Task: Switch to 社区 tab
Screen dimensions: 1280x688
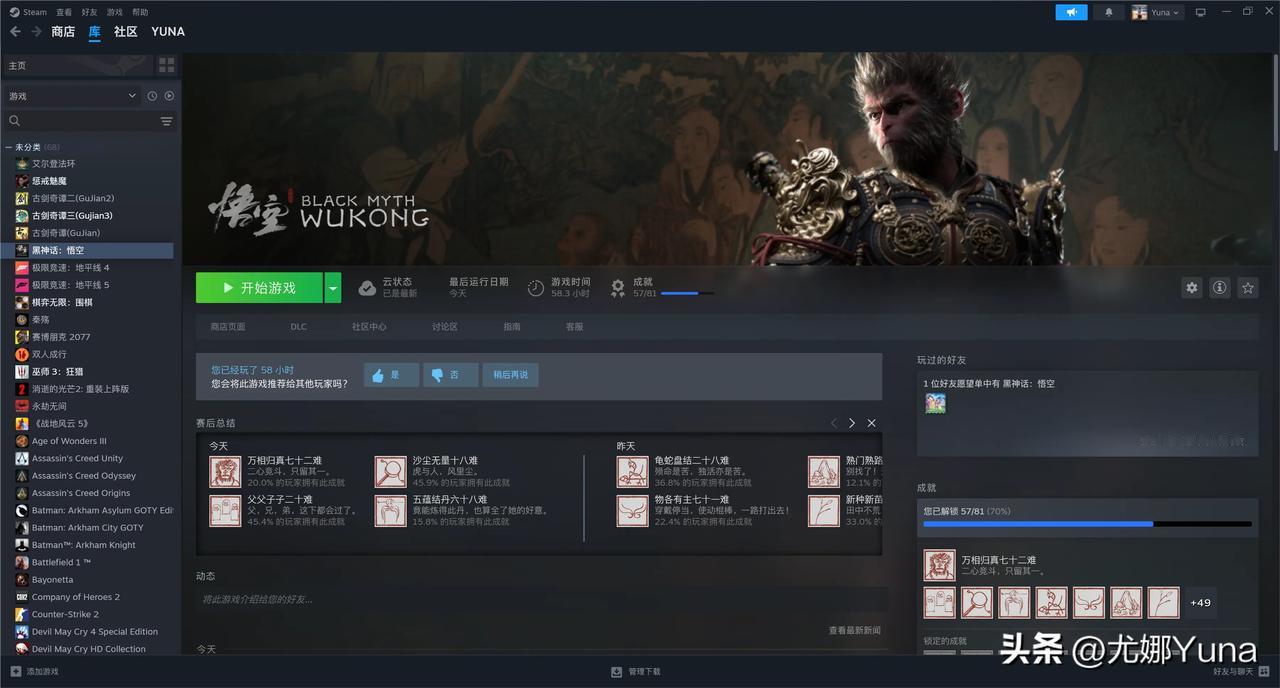Action: (126, 32)
